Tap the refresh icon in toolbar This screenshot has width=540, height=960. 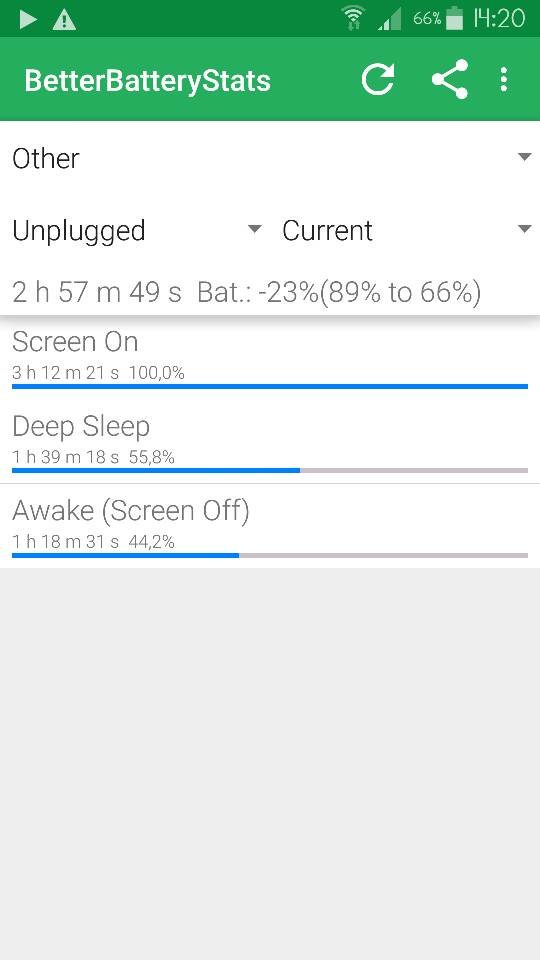(377, 80)
